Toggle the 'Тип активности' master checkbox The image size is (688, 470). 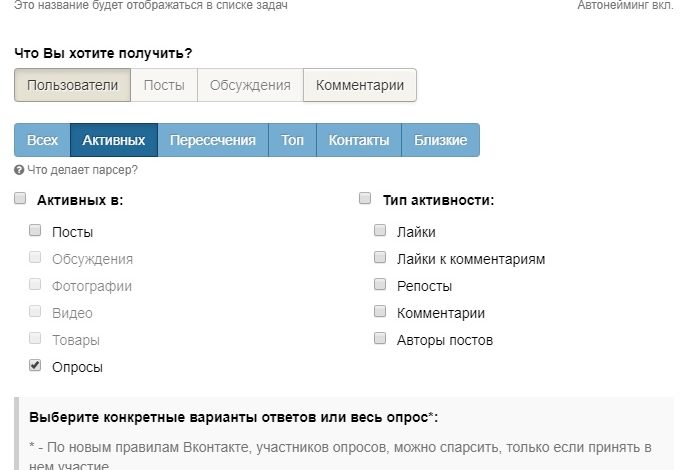coord(365,199)
